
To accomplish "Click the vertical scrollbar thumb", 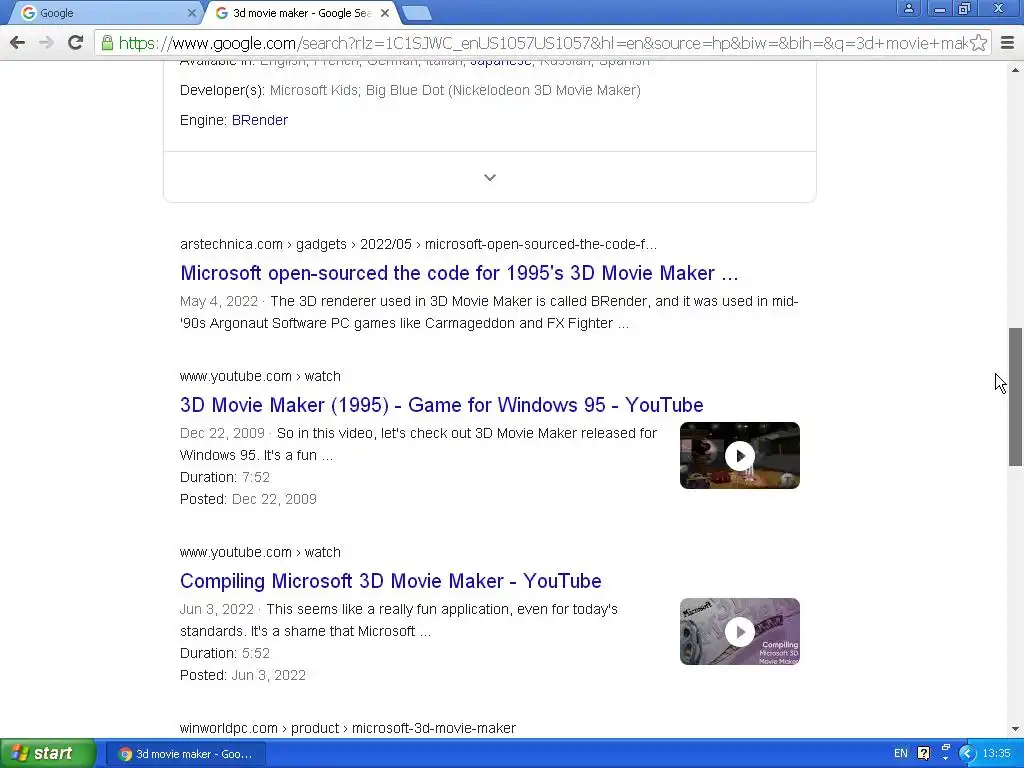I will 1015,396.
